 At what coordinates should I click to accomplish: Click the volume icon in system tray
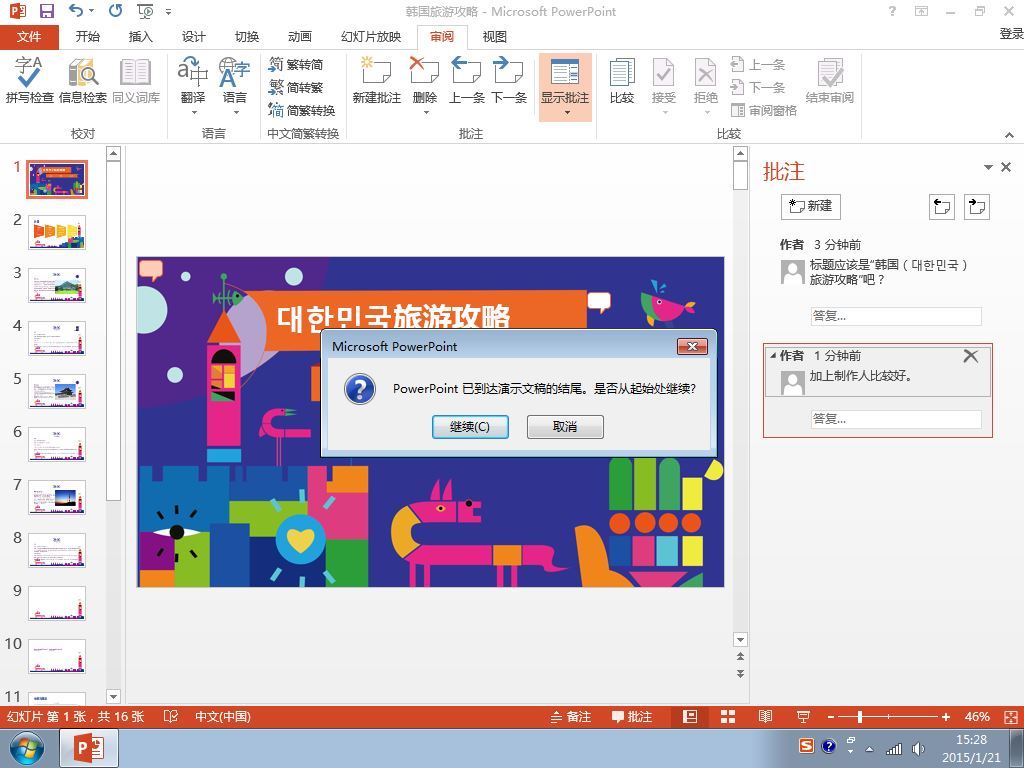[x=918, y=748]
